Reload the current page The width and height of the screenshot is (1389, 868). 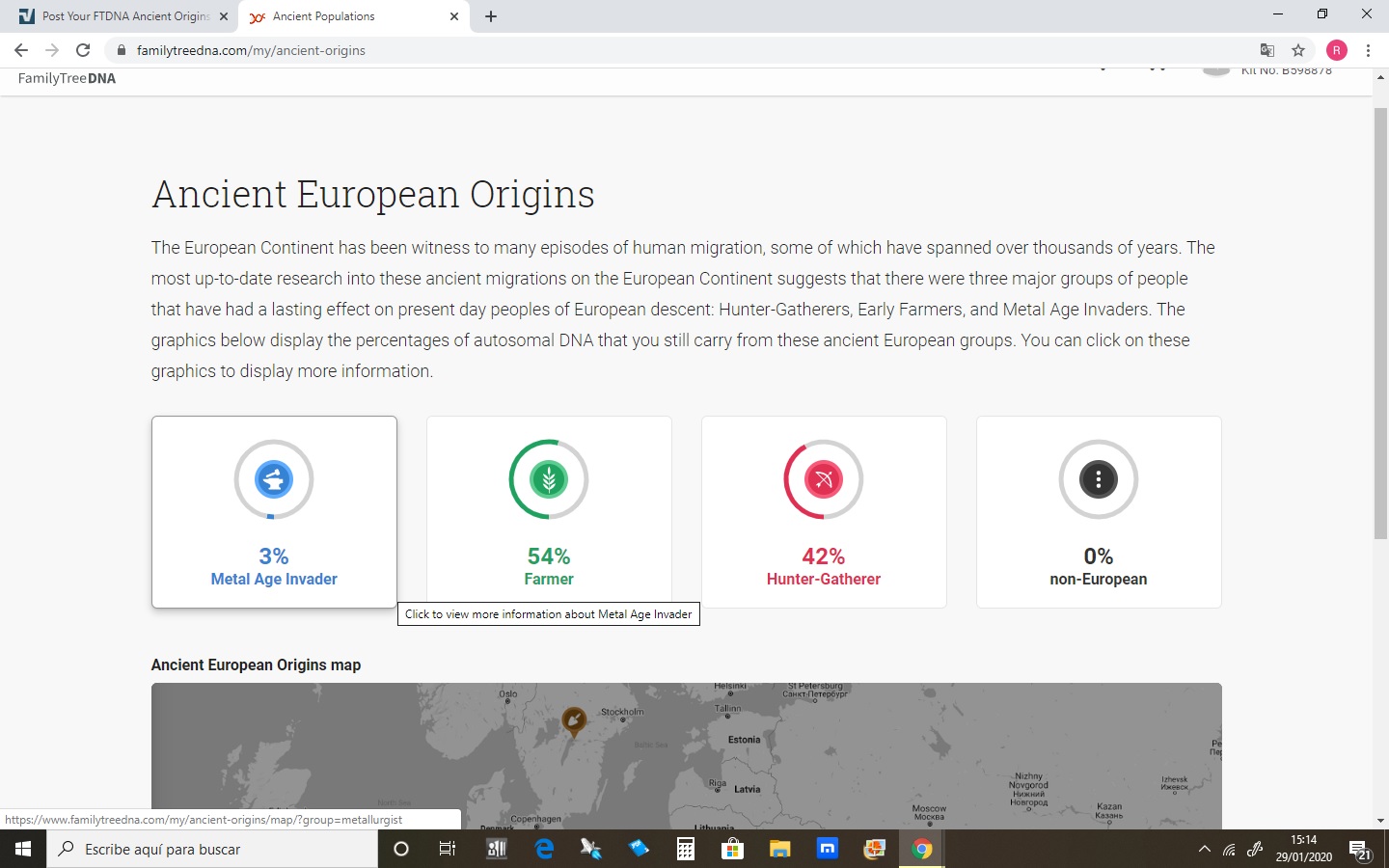coord(83,50)
